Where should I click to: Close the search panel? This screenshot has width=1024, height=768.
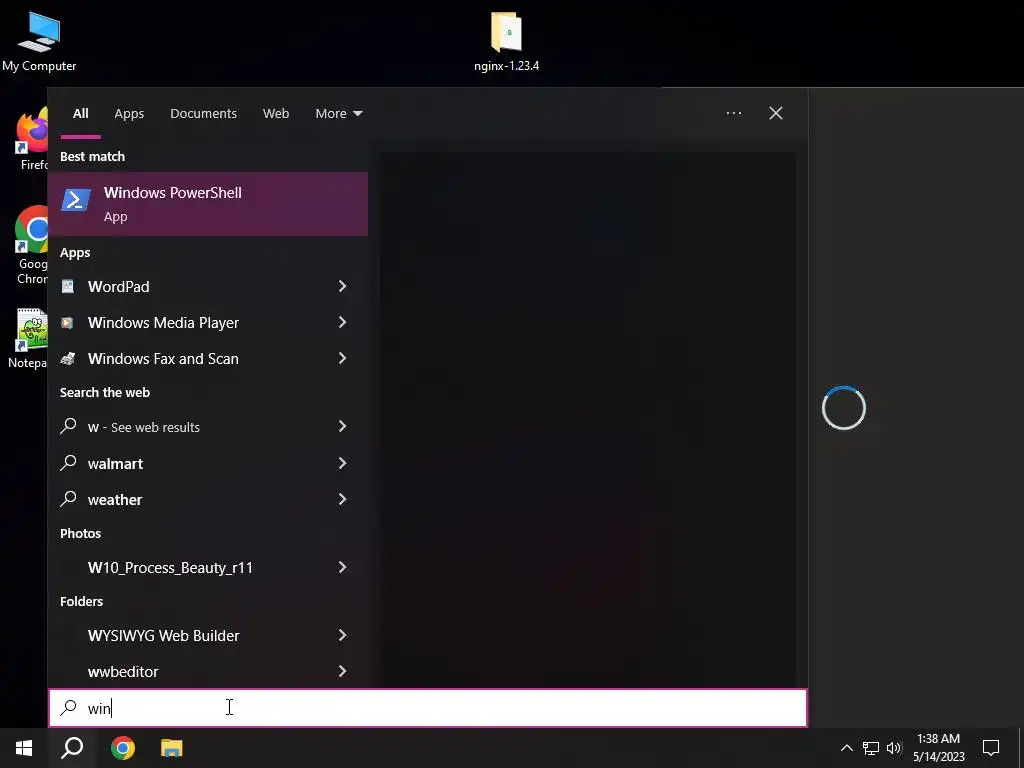pyautogui.click(x=776, y=113)
